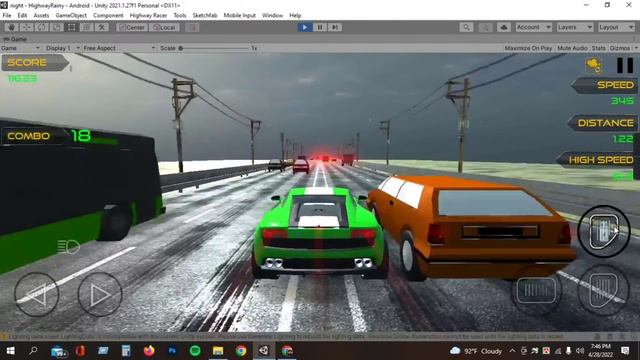Image resolution: width=640 pixels, height=360 pixels.
Task: Toggle Maximize On Play
Action: click(x=528, y=48)
